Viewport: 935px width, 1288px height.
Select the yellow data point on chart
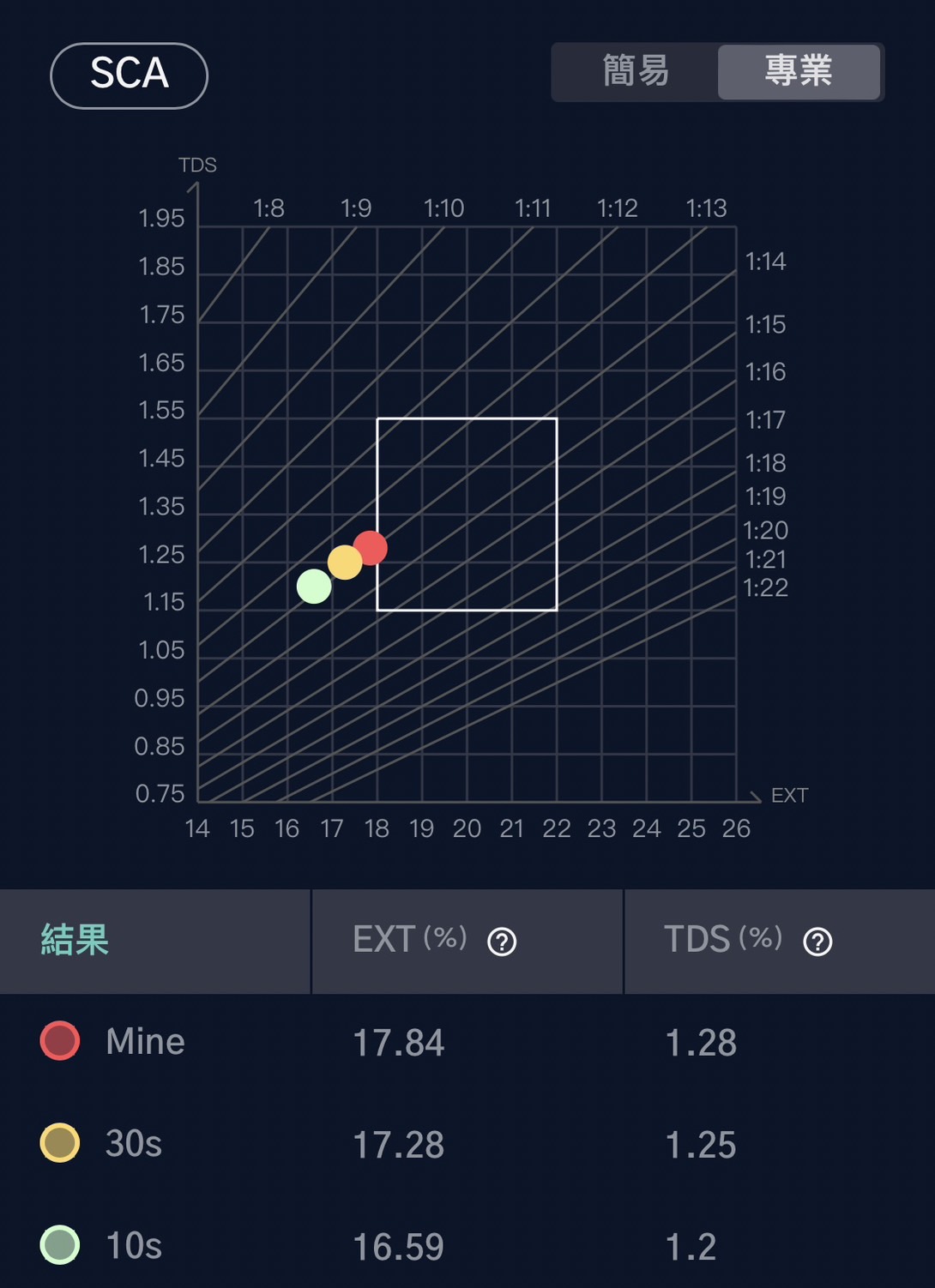click(344, 563)
